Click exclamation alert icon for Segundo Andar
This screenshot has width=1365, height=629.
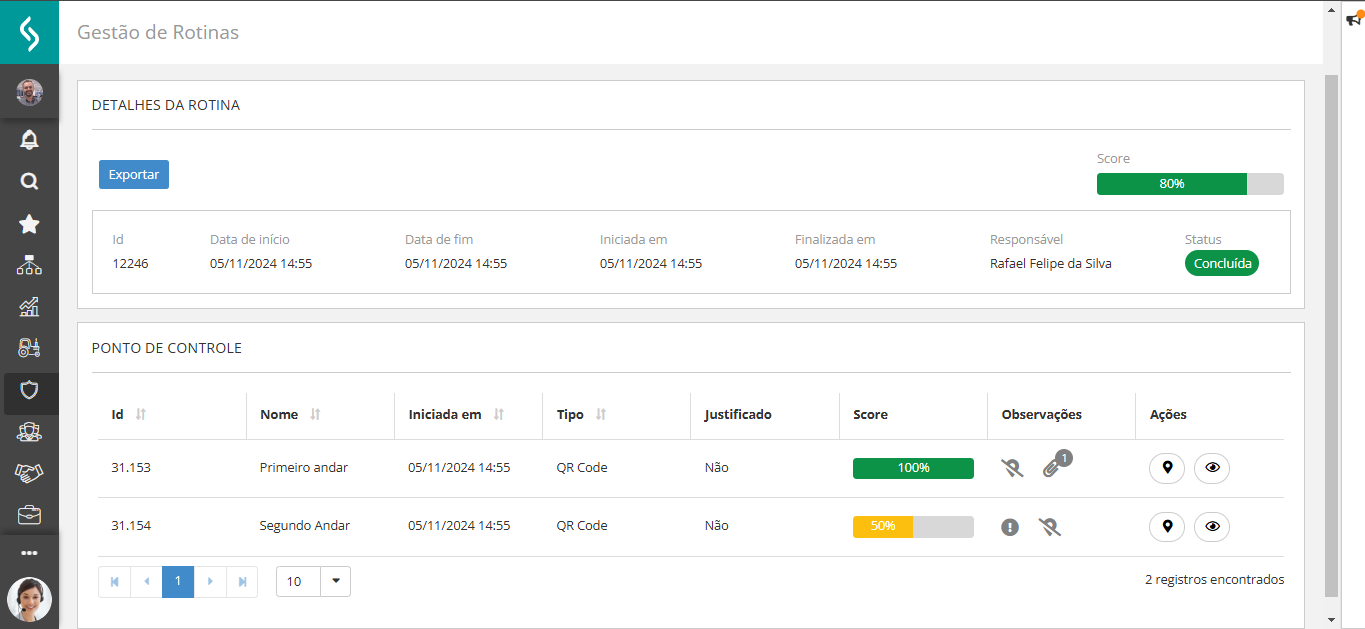point(1010,527)
